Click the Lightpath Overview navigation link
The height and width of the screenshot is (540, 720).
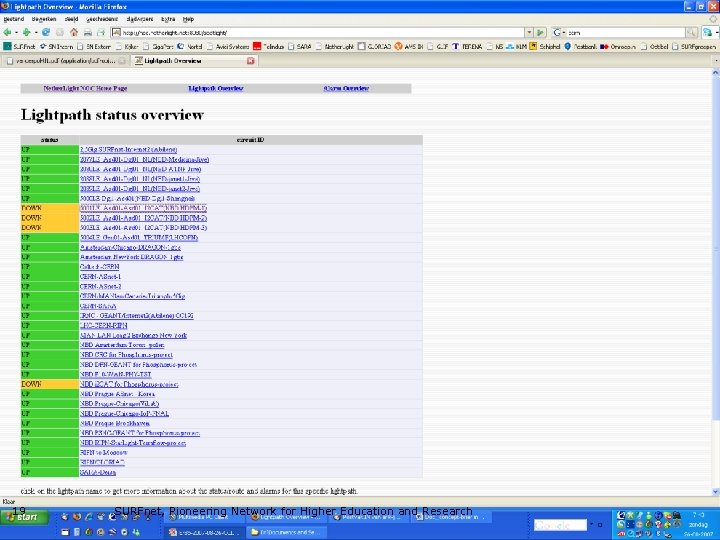click(216, 88)
